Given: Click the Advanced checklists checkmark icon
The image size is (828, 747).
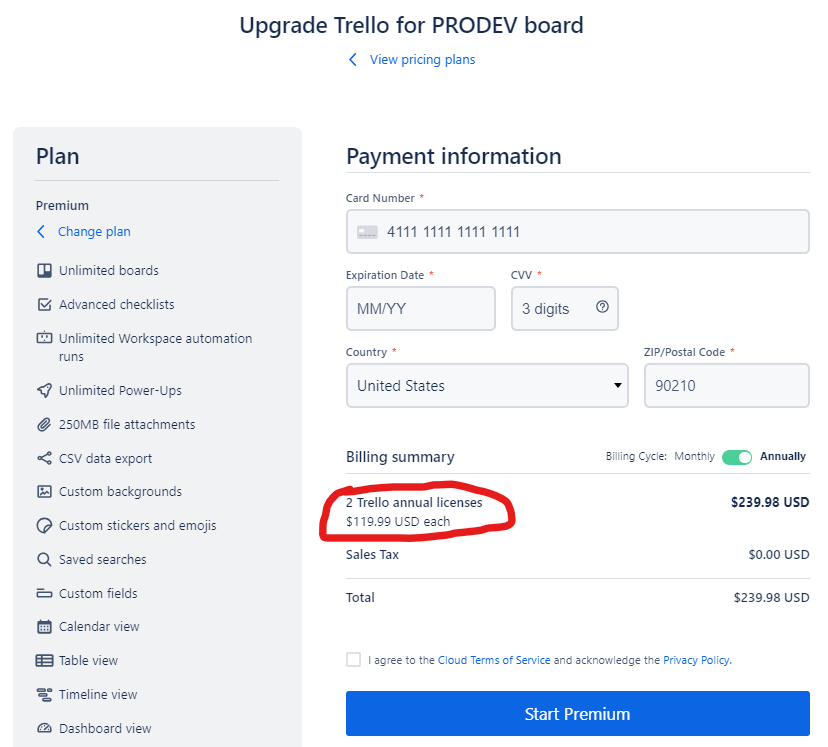Looking at the screenshot, I should (x=44, y=305).
